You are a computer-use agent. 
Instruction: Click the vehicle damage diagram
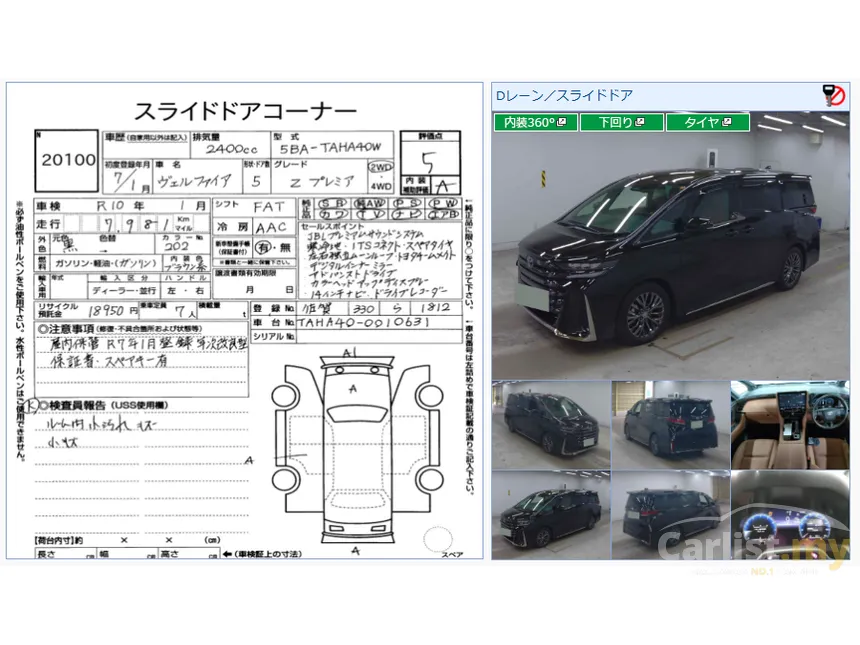tap(357, 449)
